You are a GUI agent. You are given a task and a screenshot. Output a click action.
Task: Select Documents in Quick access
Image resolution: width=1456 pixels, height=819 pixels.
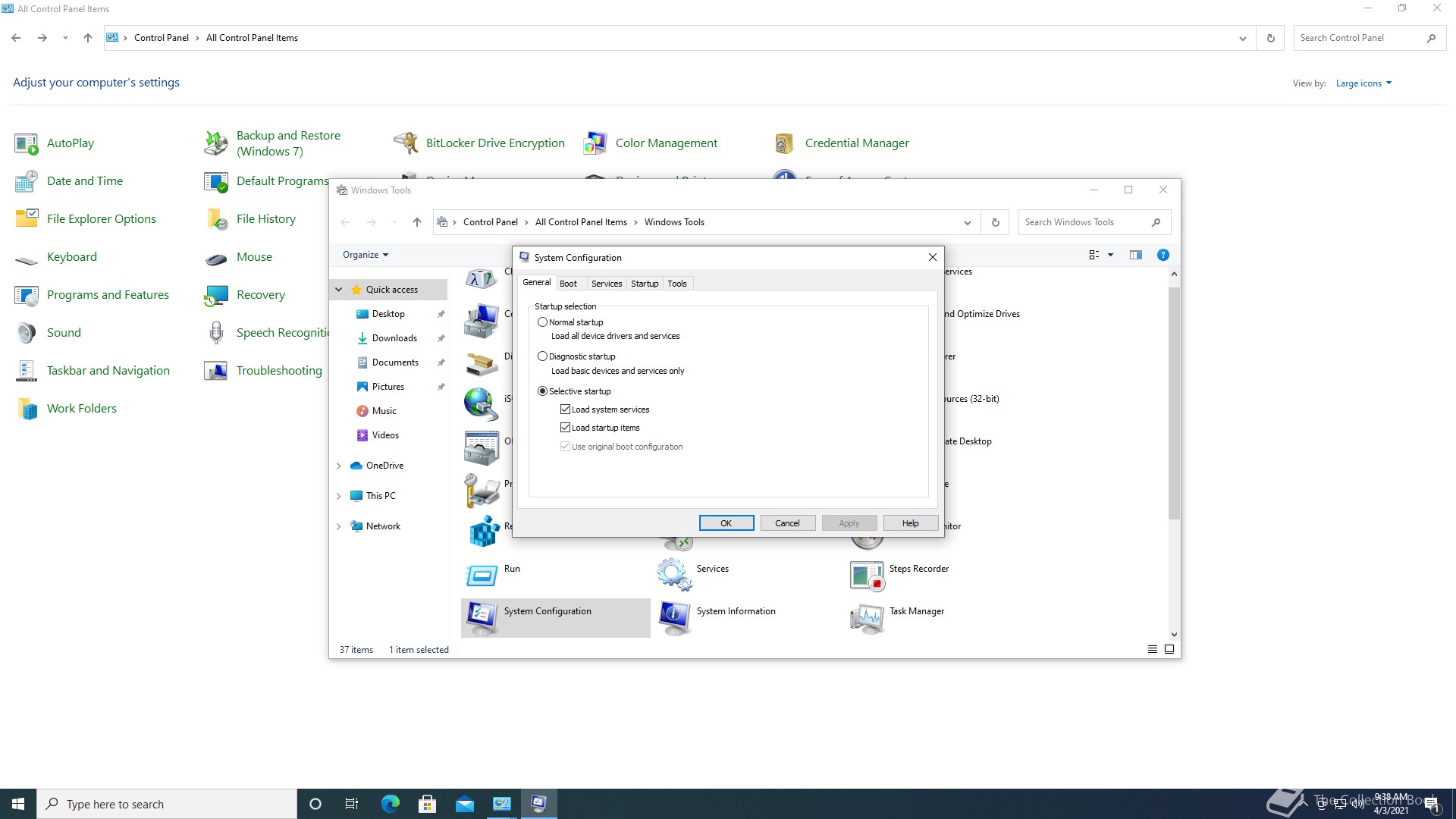[x=395, y=362]
